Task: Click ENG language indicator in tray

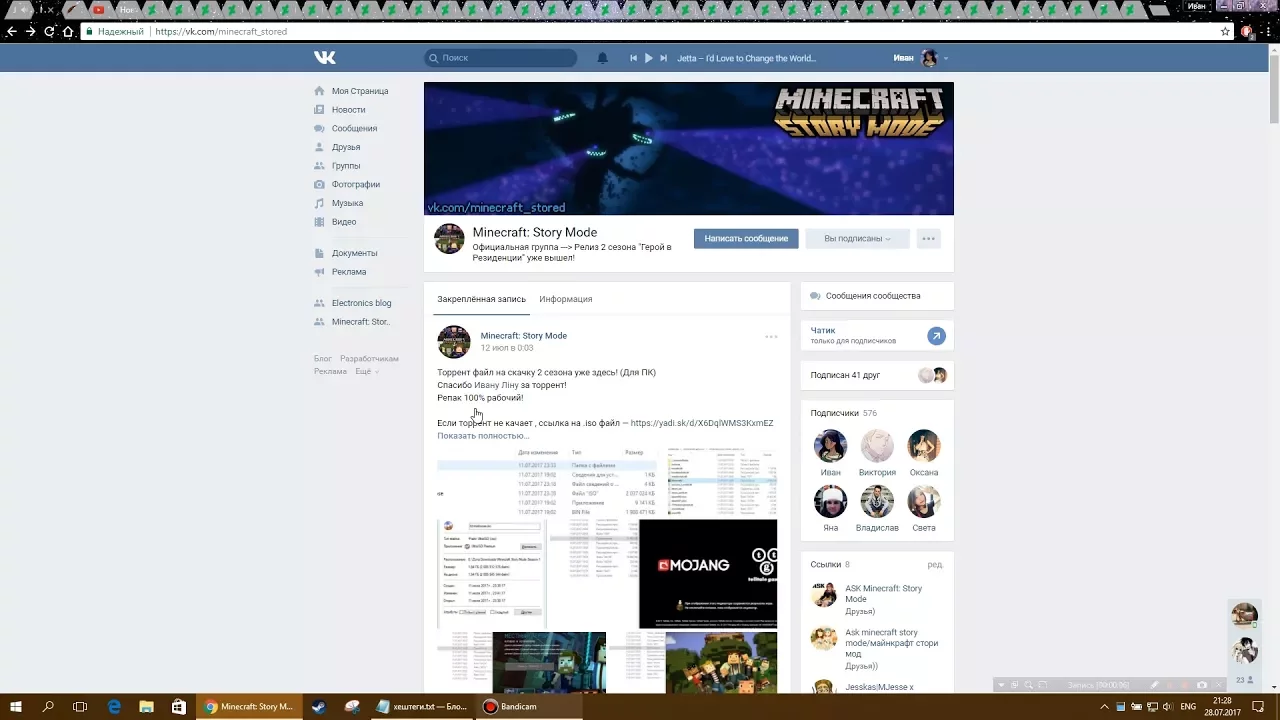Action: click(x=1188, y=706)
